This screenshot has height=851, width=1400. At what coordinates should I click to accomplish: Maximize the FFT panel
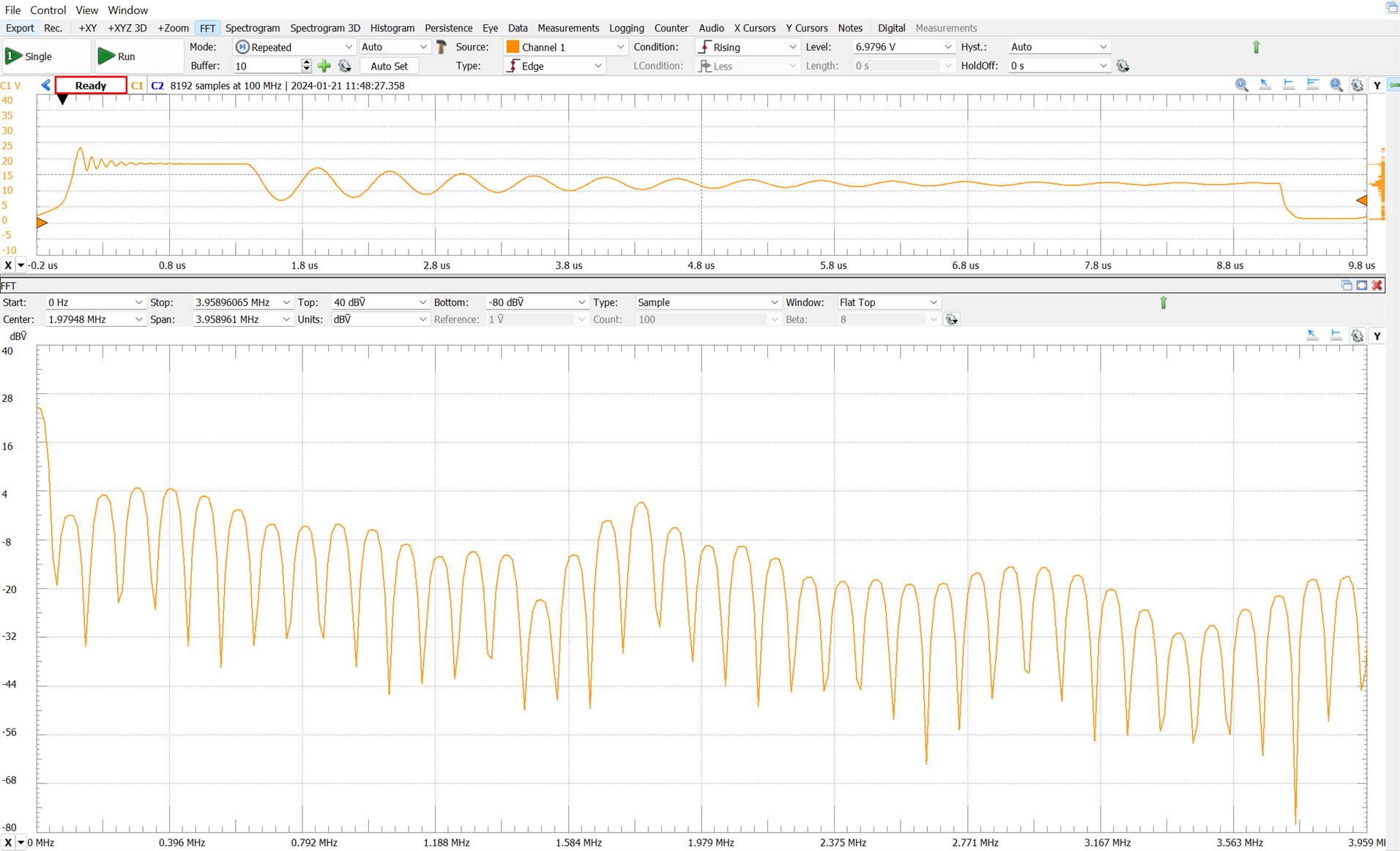[1362, 286]
